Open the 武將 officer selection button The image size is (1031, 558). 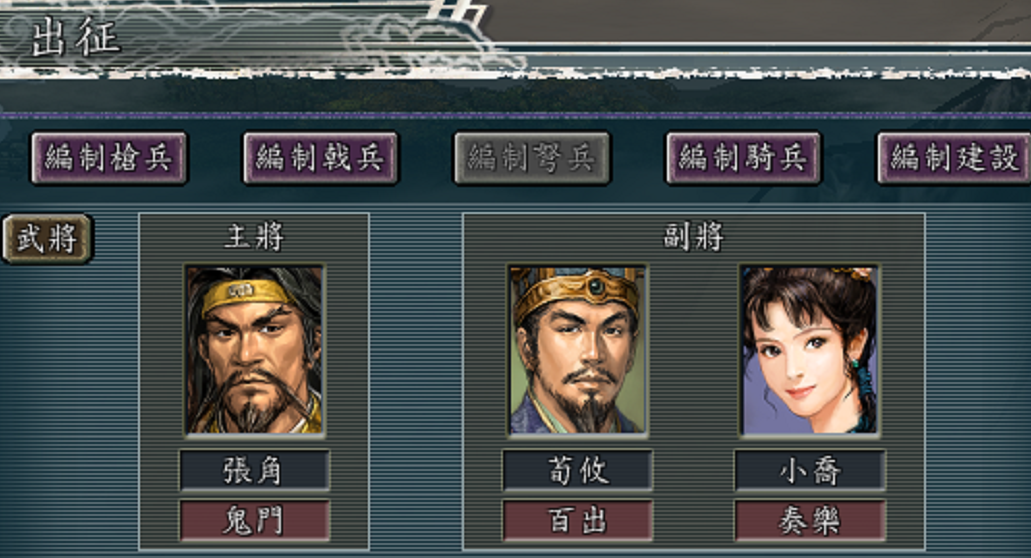point(47,238)
